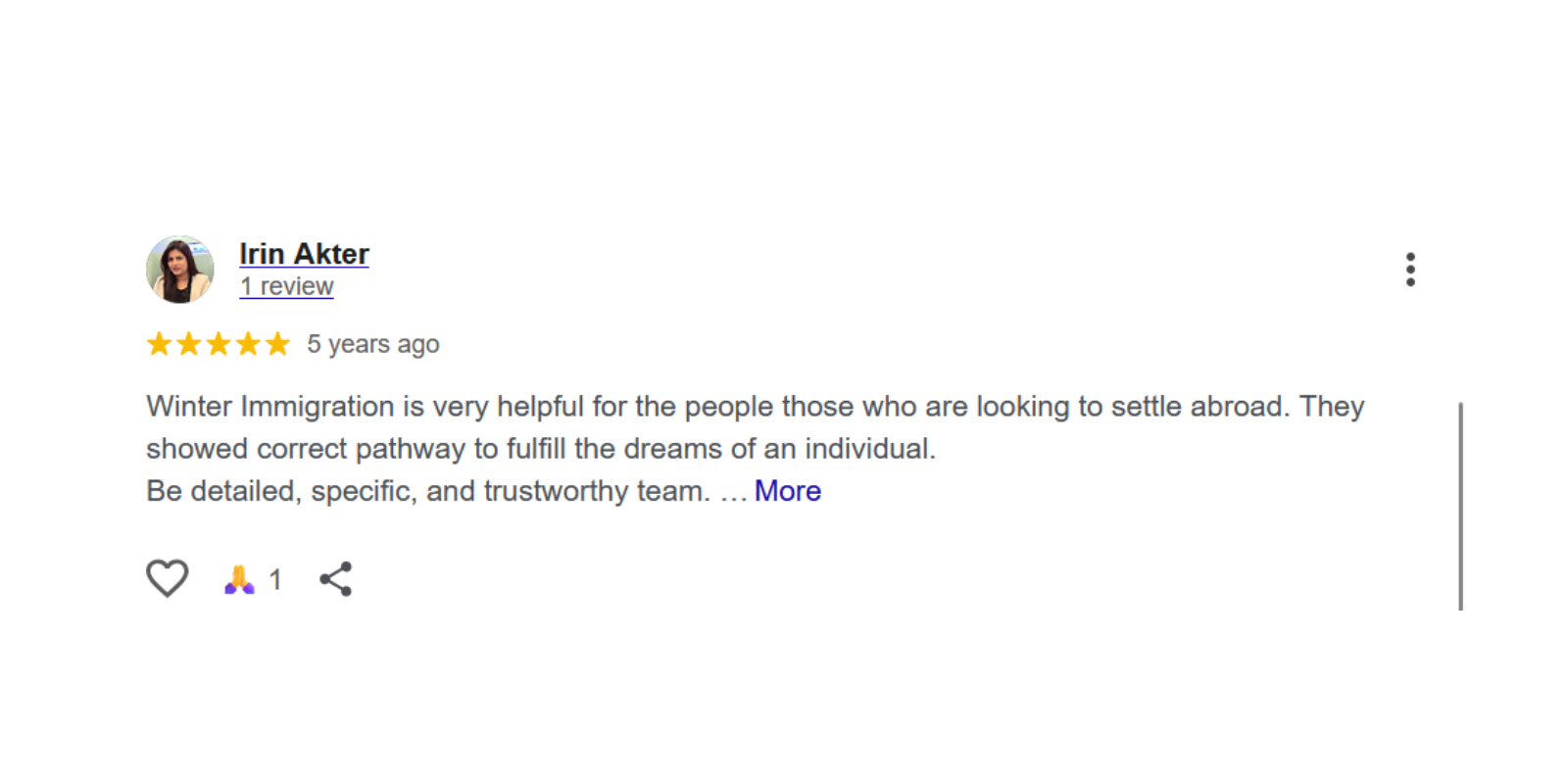Click the "Be detailed, specific" text line
This screenshot has width=1568, height=784.
428,491
